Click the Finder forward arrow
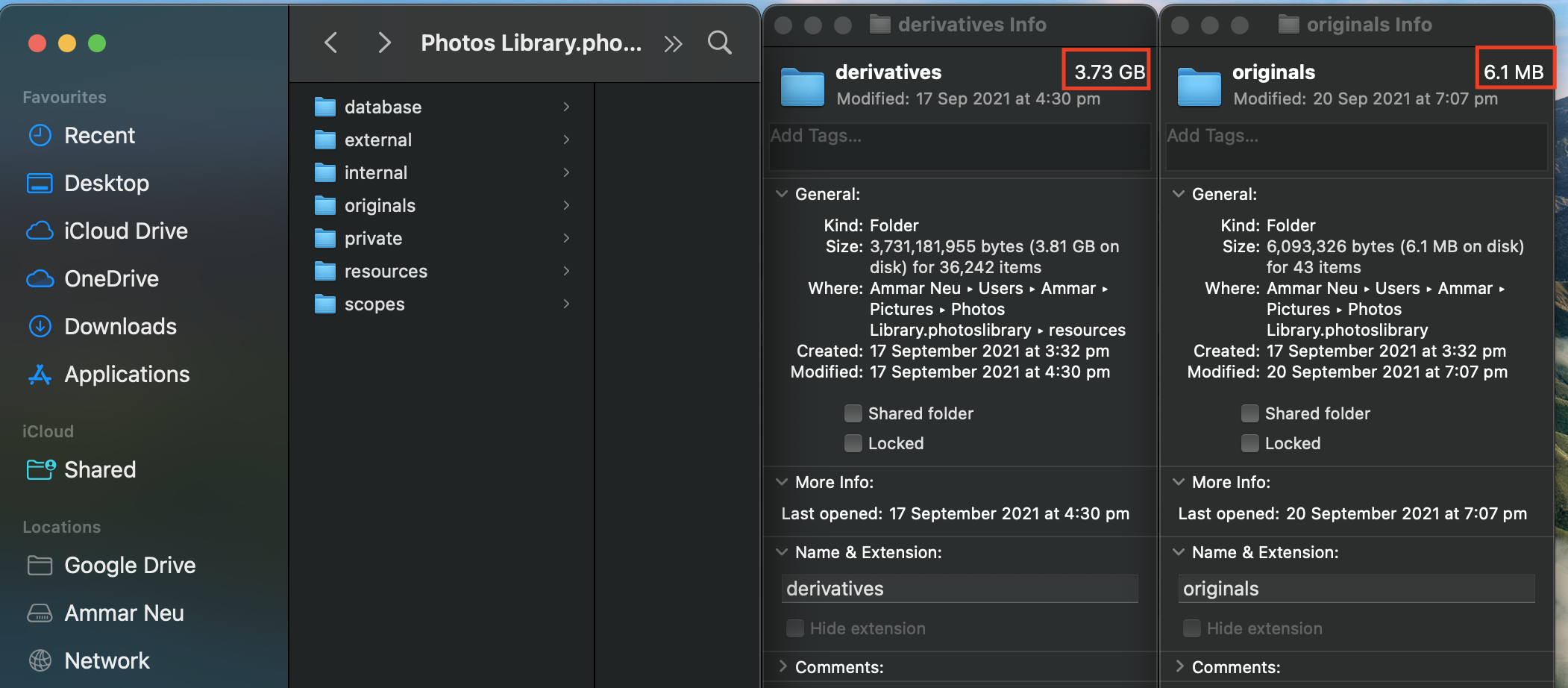The height and width of the screenshot is (688, 1568). coord(384,43)
